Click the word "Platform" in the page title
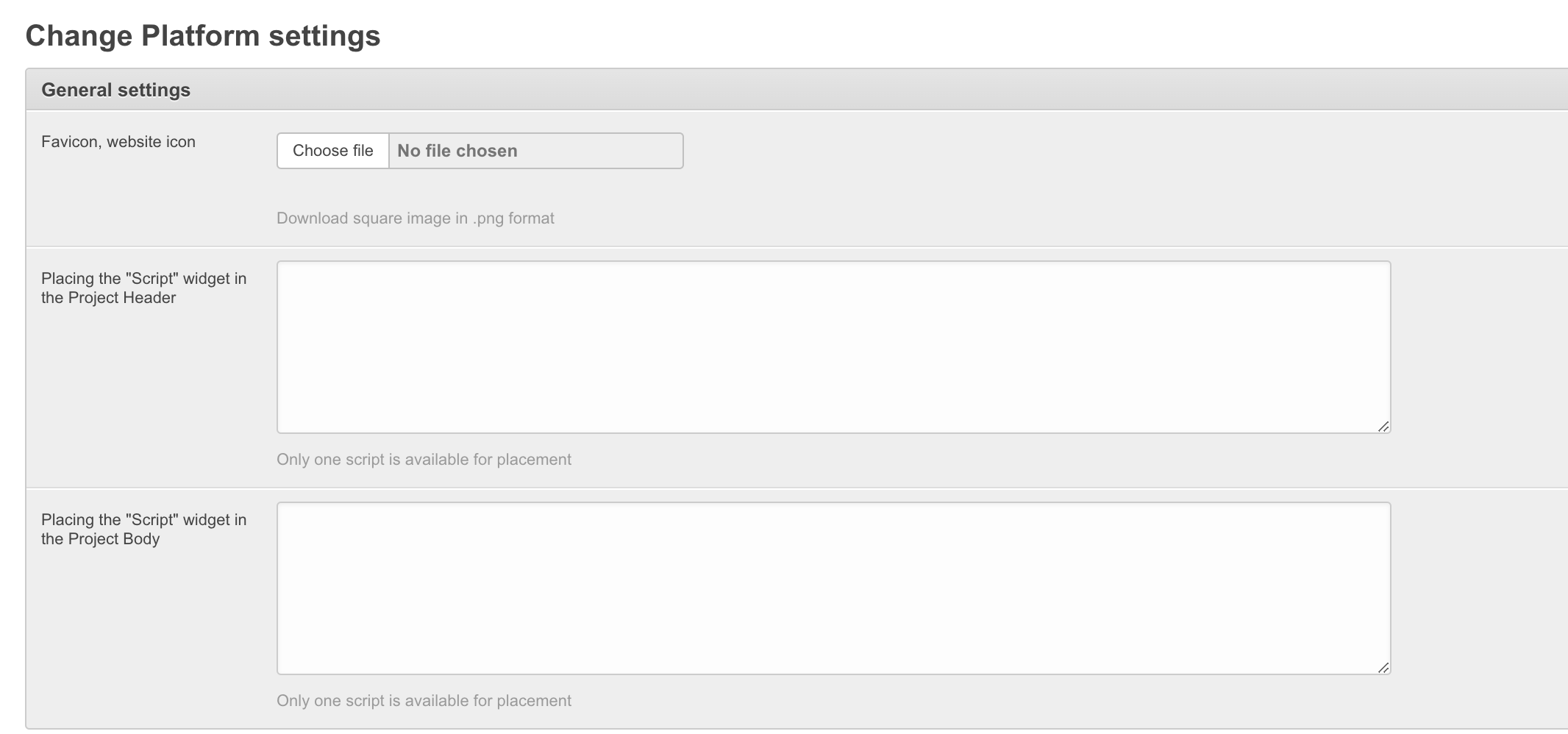Viewport: 1568px width, 734px height. point(200,35)
